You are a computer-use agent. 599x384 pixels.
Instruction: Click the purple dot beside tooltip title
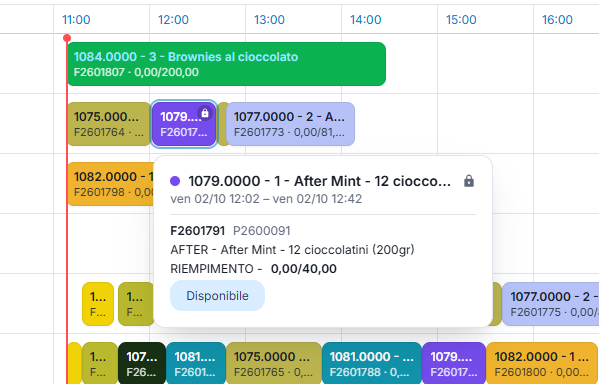pos(175,181)
